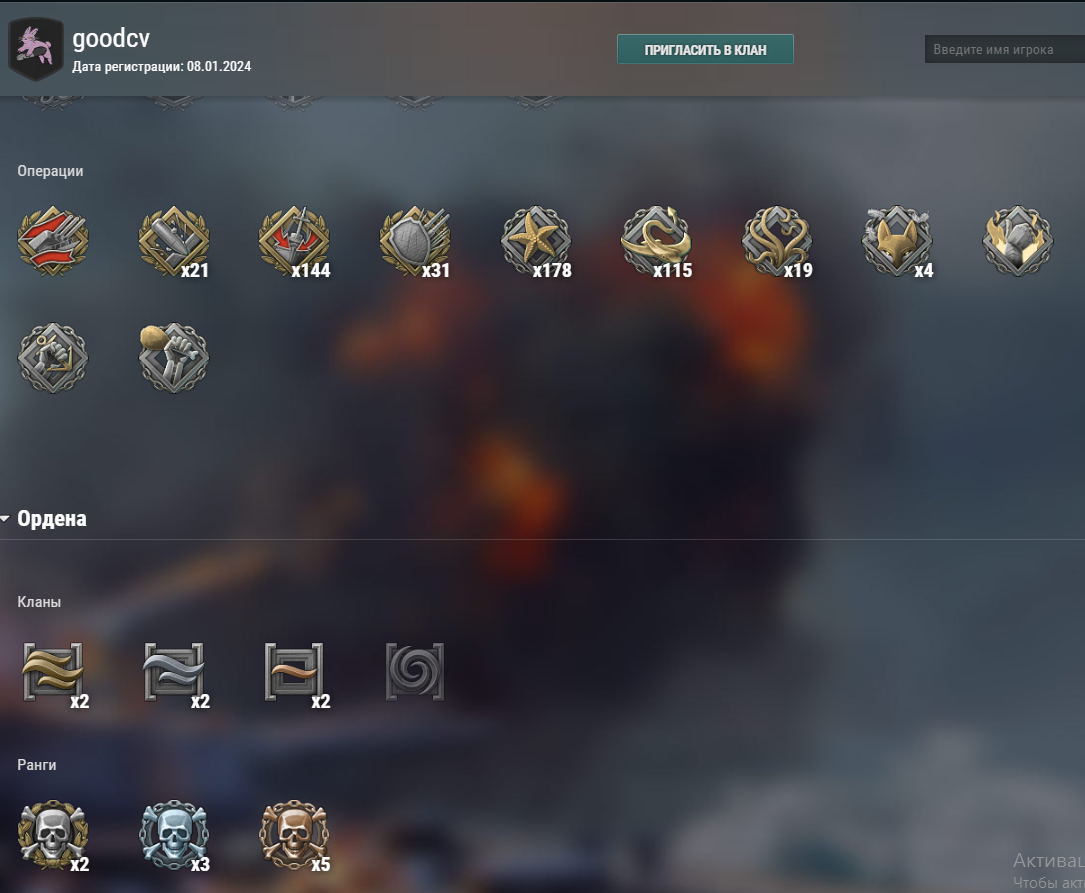Focus the Введите имя игрока search field

tap(1005, 49)
